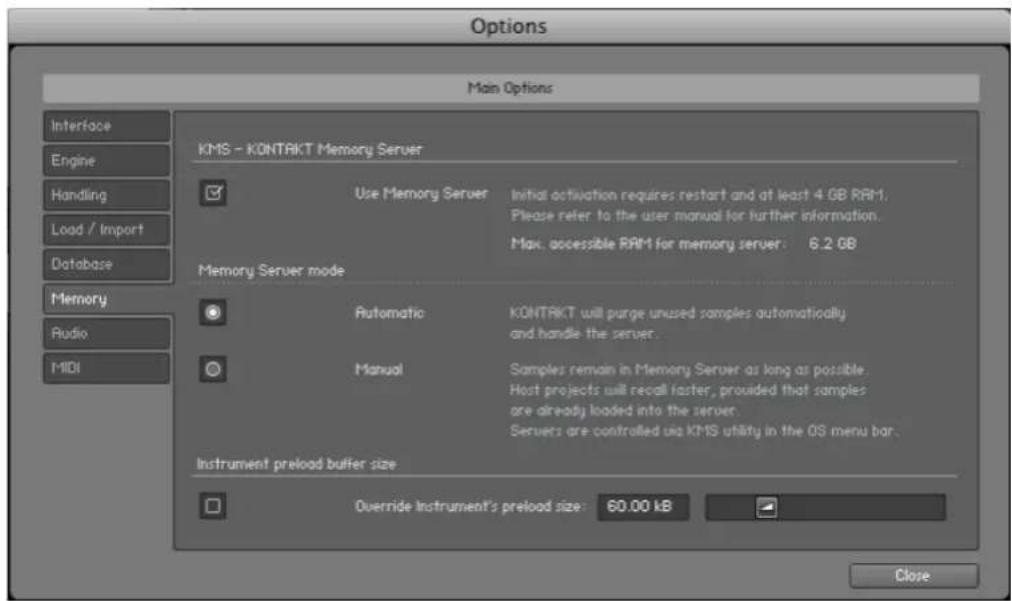Open the Interface options tab

pos(106,126)
